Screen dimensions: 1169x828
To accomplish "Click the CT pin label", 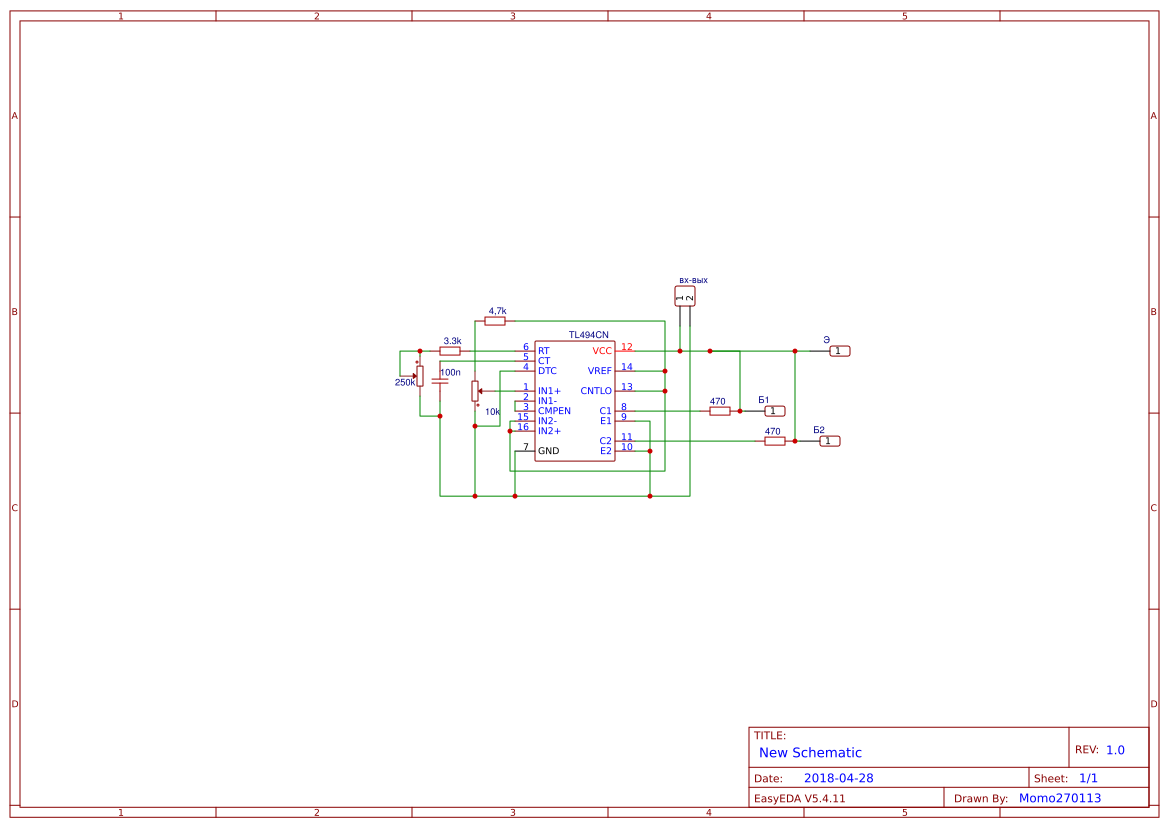I will coord(544,361).
